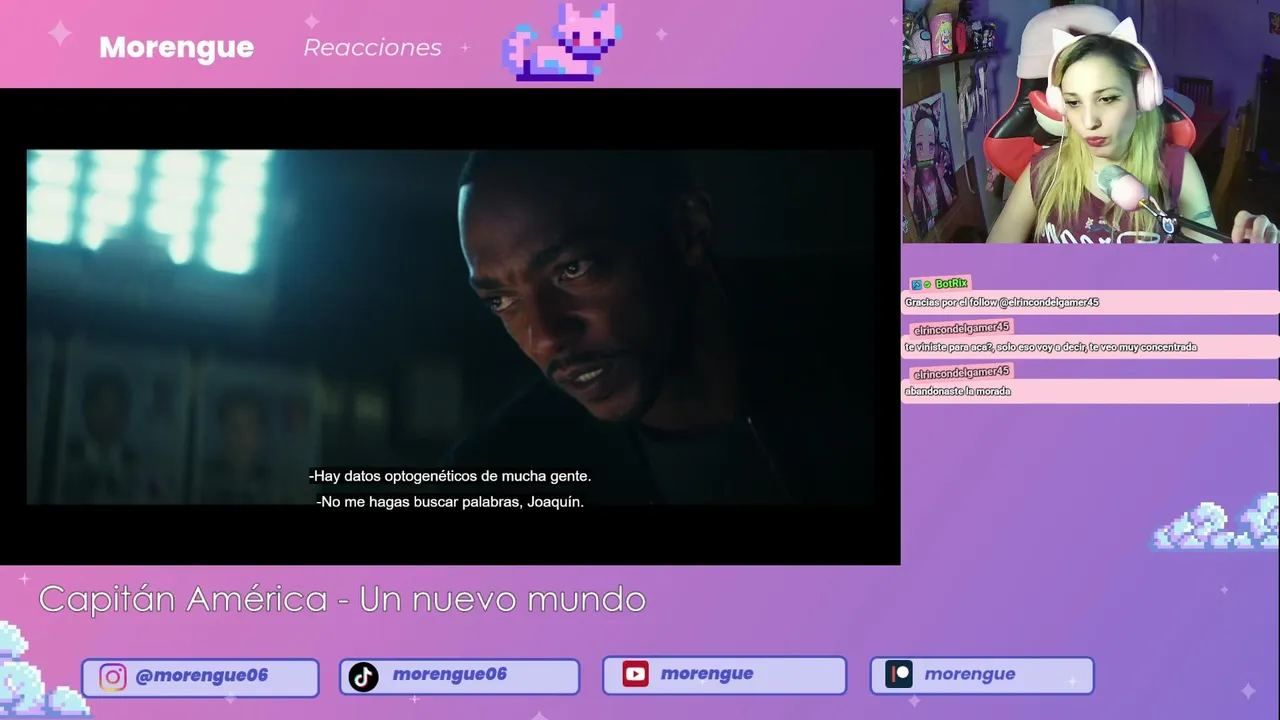Click the morengue Patreon handle
The height and width of the screenshot is (720, 1280).
(970, 674)
